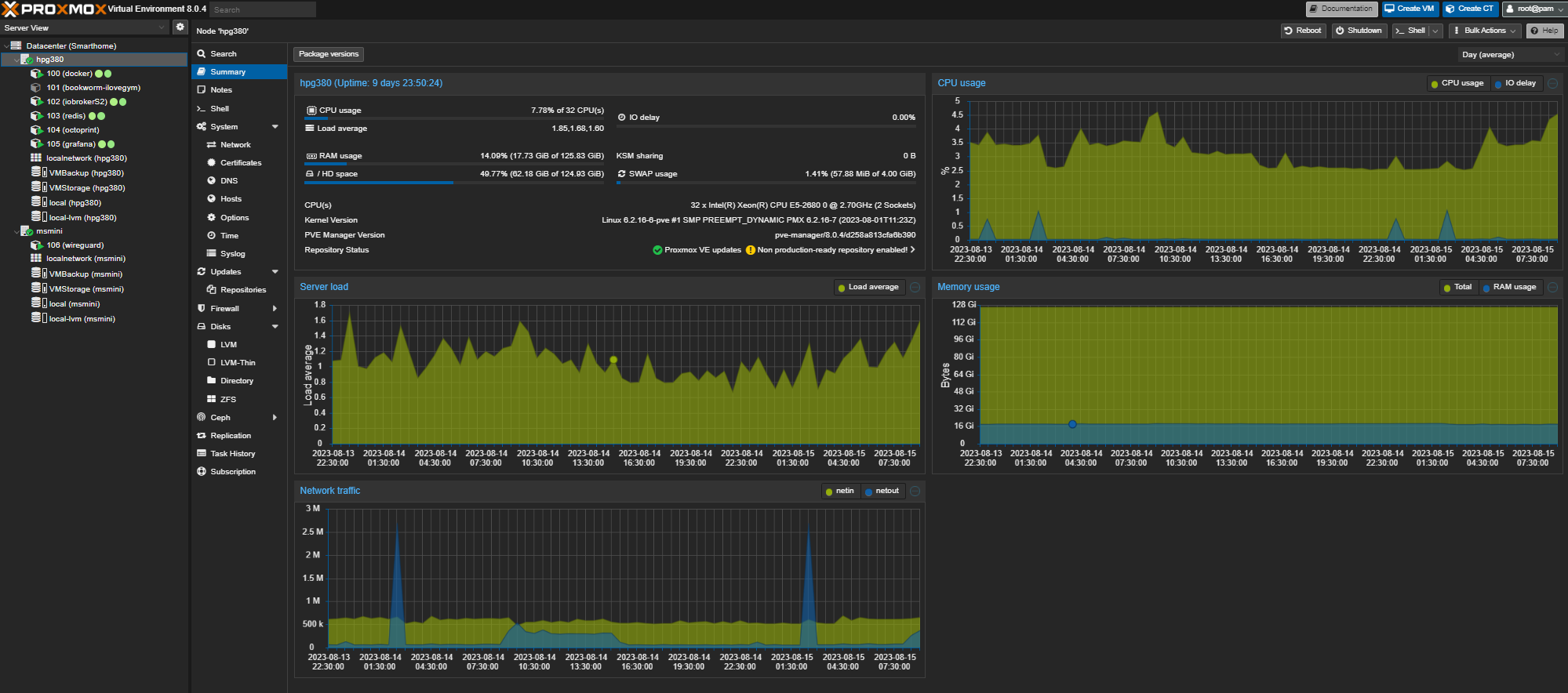Open the Bulk Actions dropdown

pyautogui.click(x=1485, y=31)
